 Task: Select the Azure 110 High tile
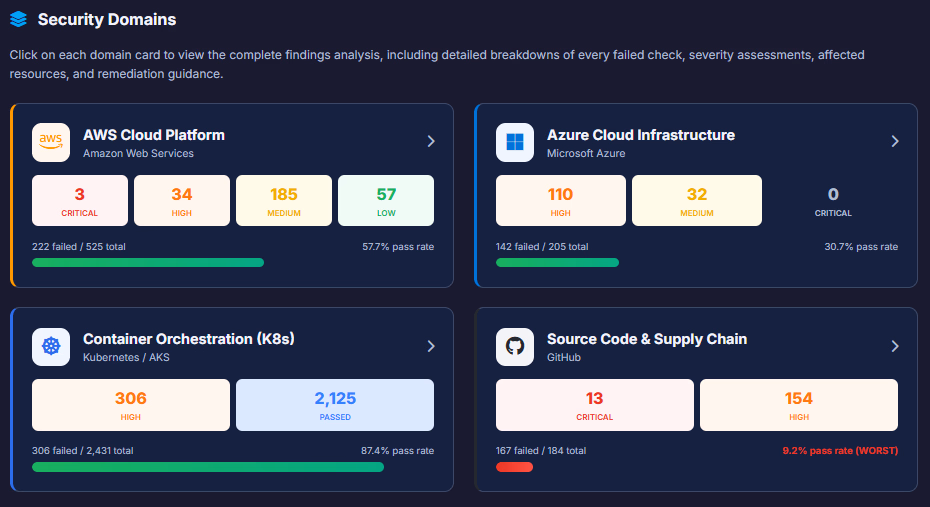[x=560, y=200]
